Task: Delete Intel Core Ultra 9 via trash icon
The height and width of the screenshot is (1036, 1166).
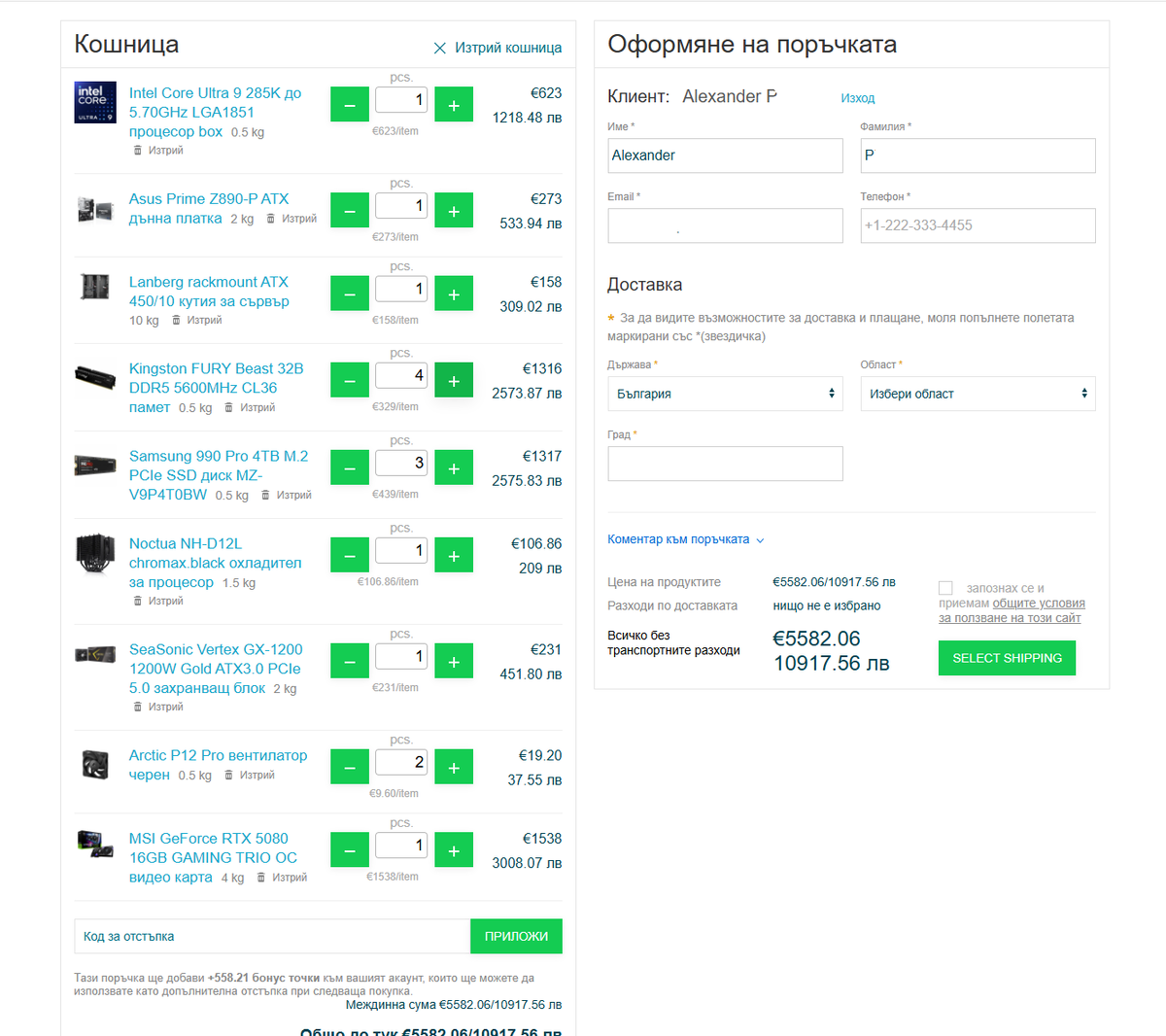Action: [138, 151]
